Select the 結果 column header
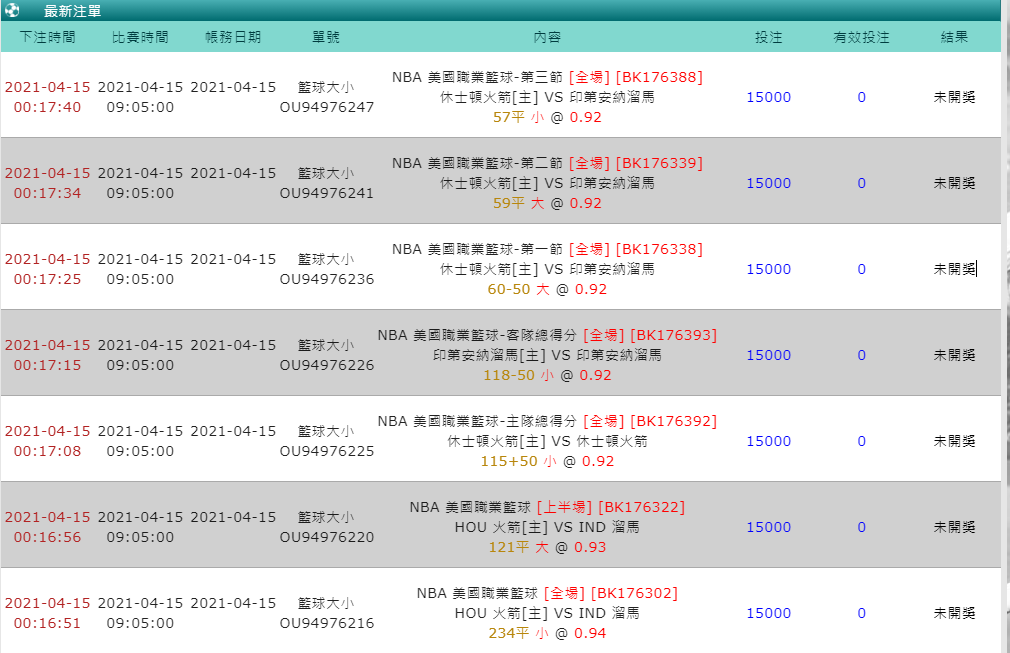Image resolution: width=1010 pixels, height=653 pixels. click(x=954, y=37)
